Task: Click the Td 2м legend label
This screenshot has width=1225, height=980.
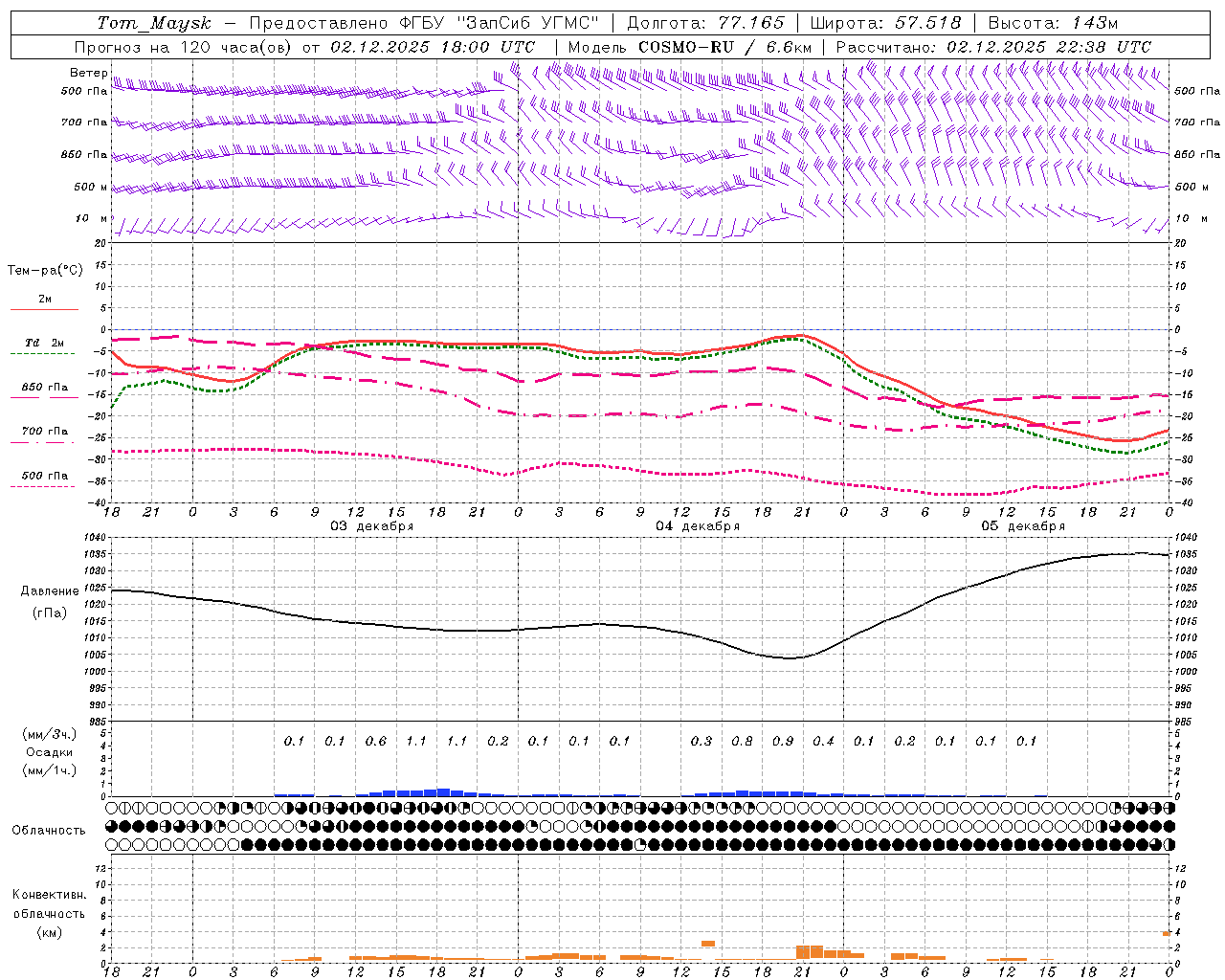Action: click(x=44, y=343)
